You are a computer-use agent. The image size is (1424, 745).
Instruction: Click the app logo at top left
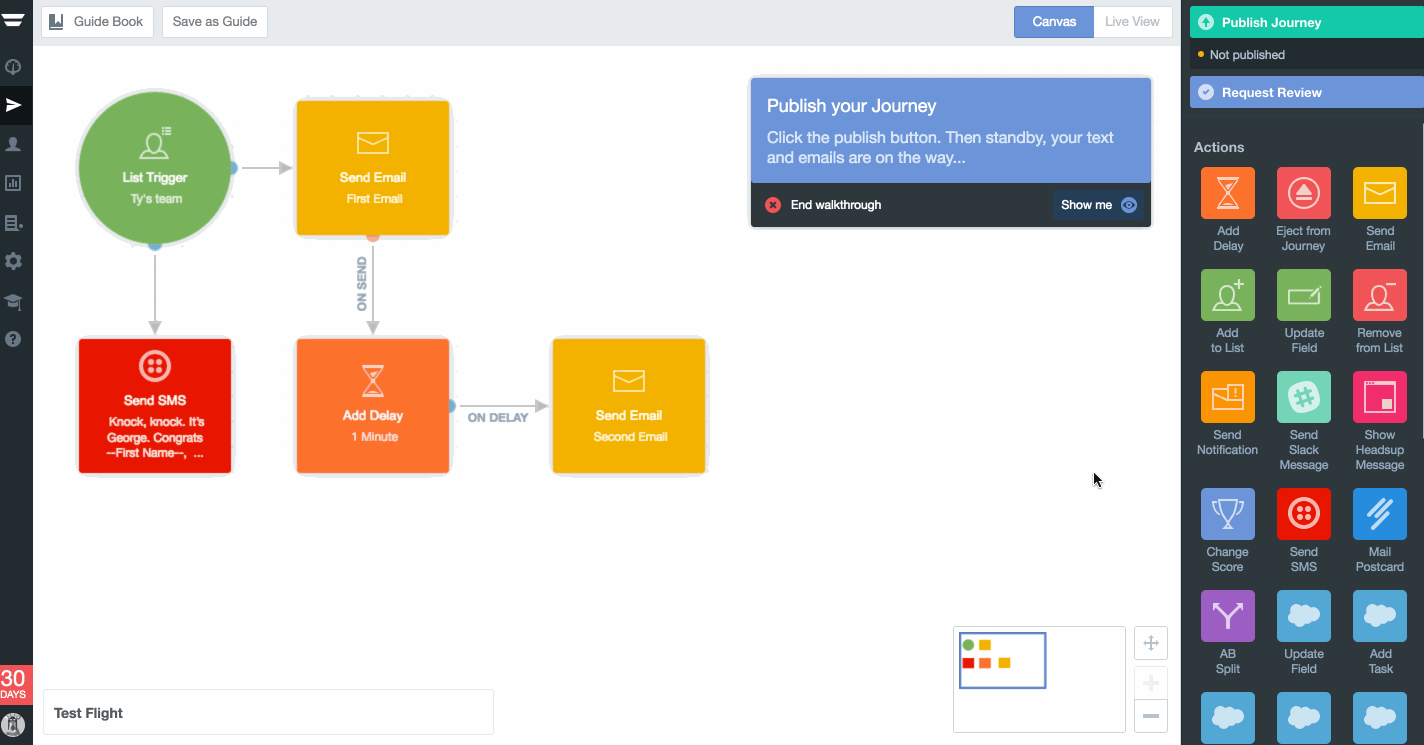(x=14, y=21)
